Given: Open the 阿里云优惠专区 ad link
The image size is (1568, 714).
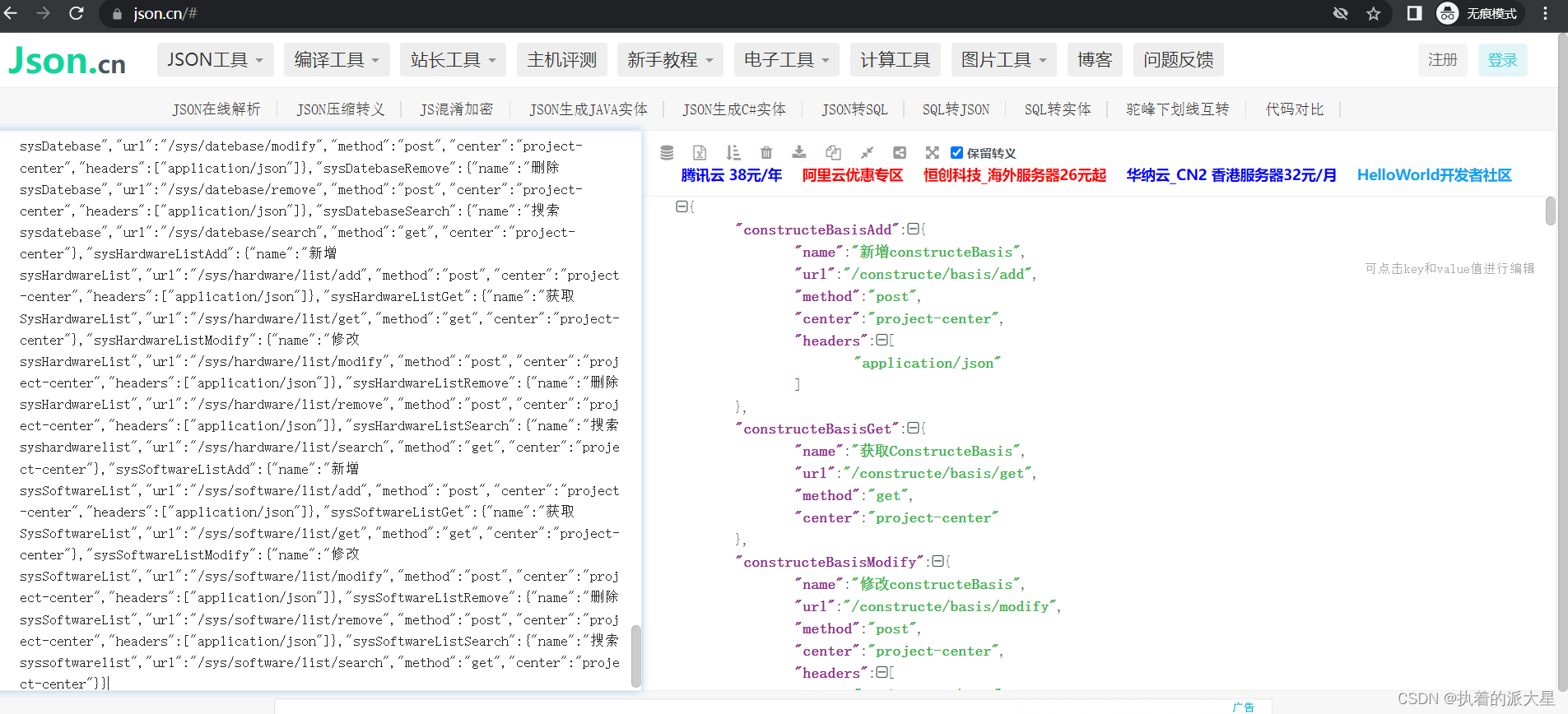Looking at the screenshot, I should [x=853, y=175].
